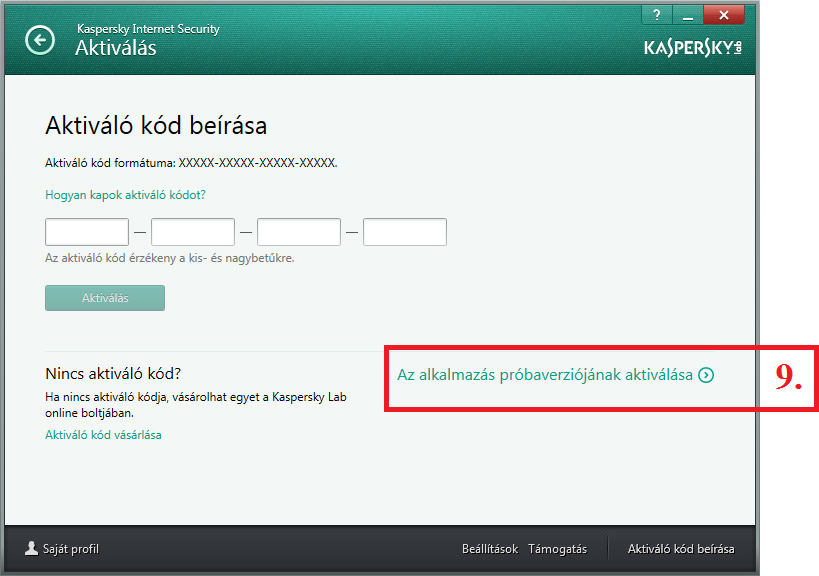
Task: Click the first activation code field
Action: [87, 232]
